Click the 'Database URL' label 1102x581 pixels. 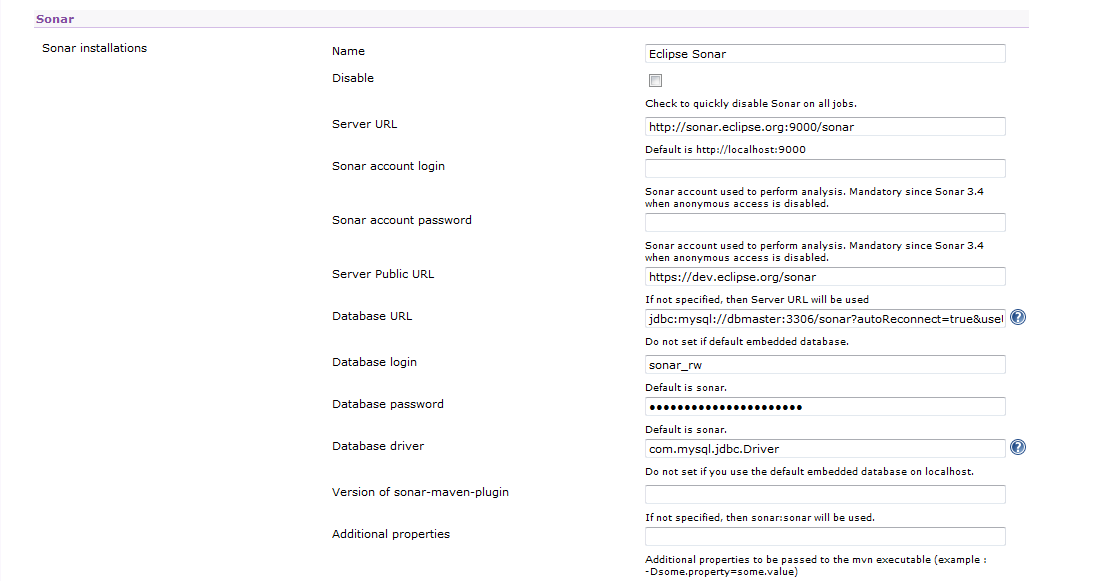pyautogui.click(x=372, y=316)
